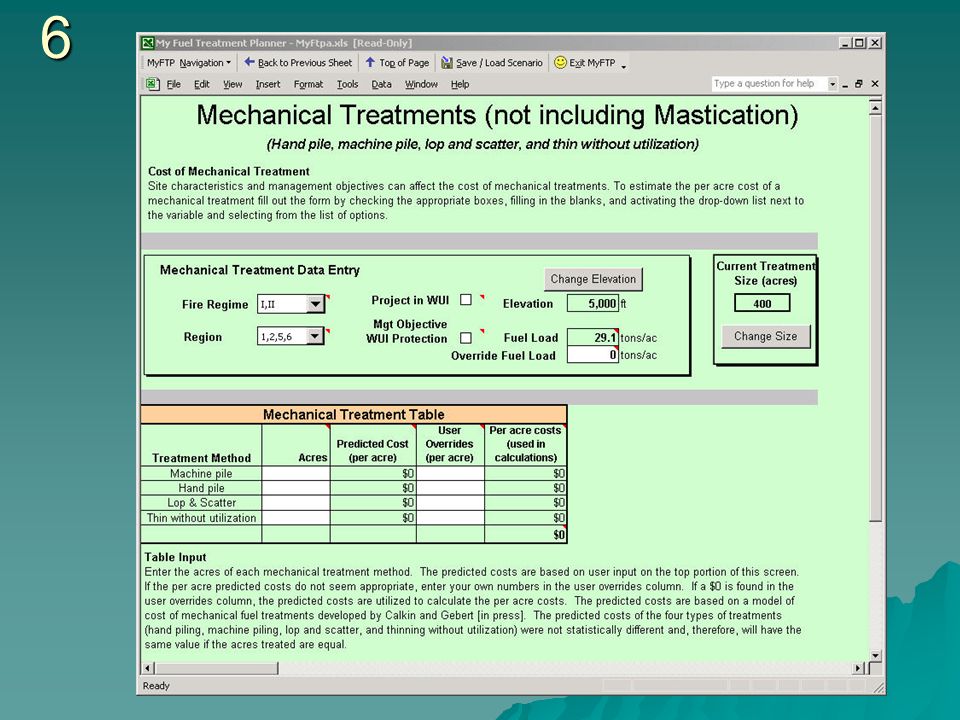
Task: Click the vertical scrollbar down arrow
Action: click(876, 655)
